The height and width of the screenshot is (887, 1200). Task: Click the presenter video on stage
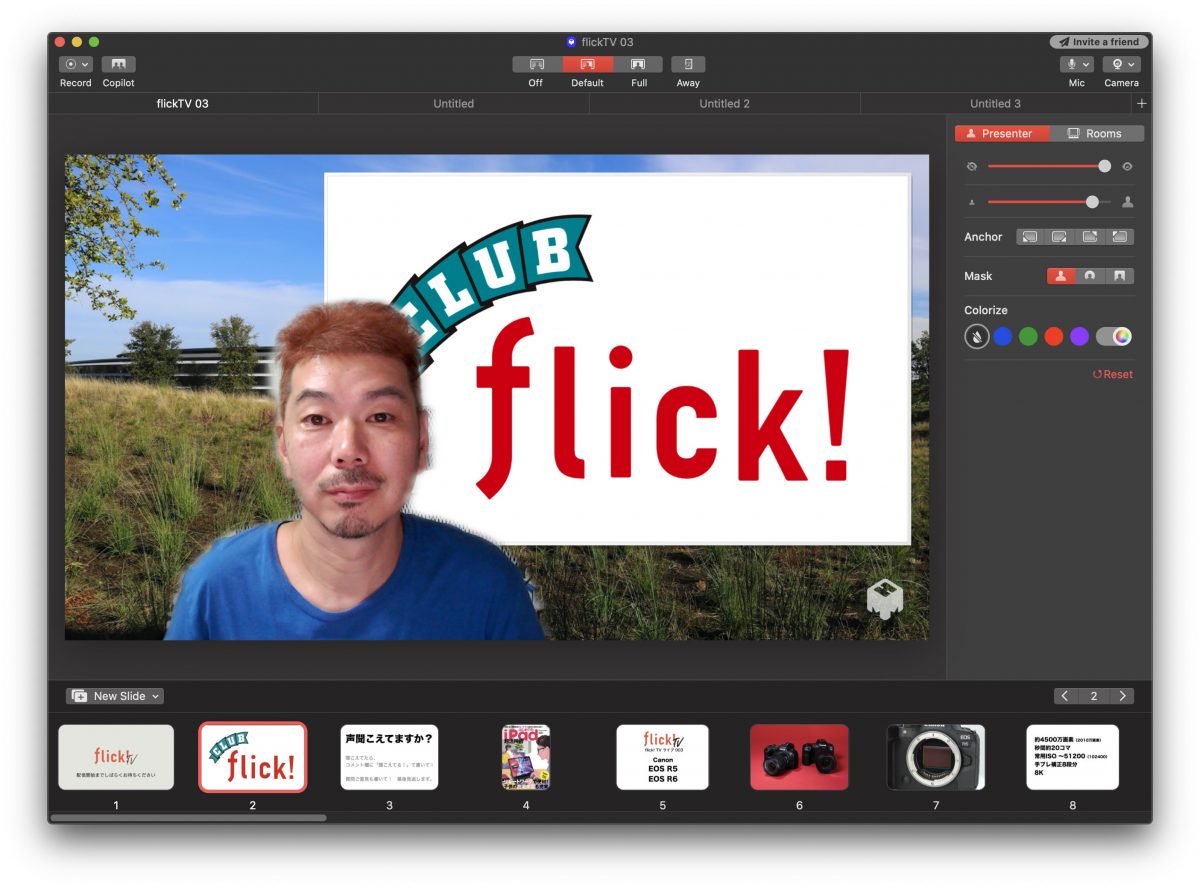tap(355, 470)
